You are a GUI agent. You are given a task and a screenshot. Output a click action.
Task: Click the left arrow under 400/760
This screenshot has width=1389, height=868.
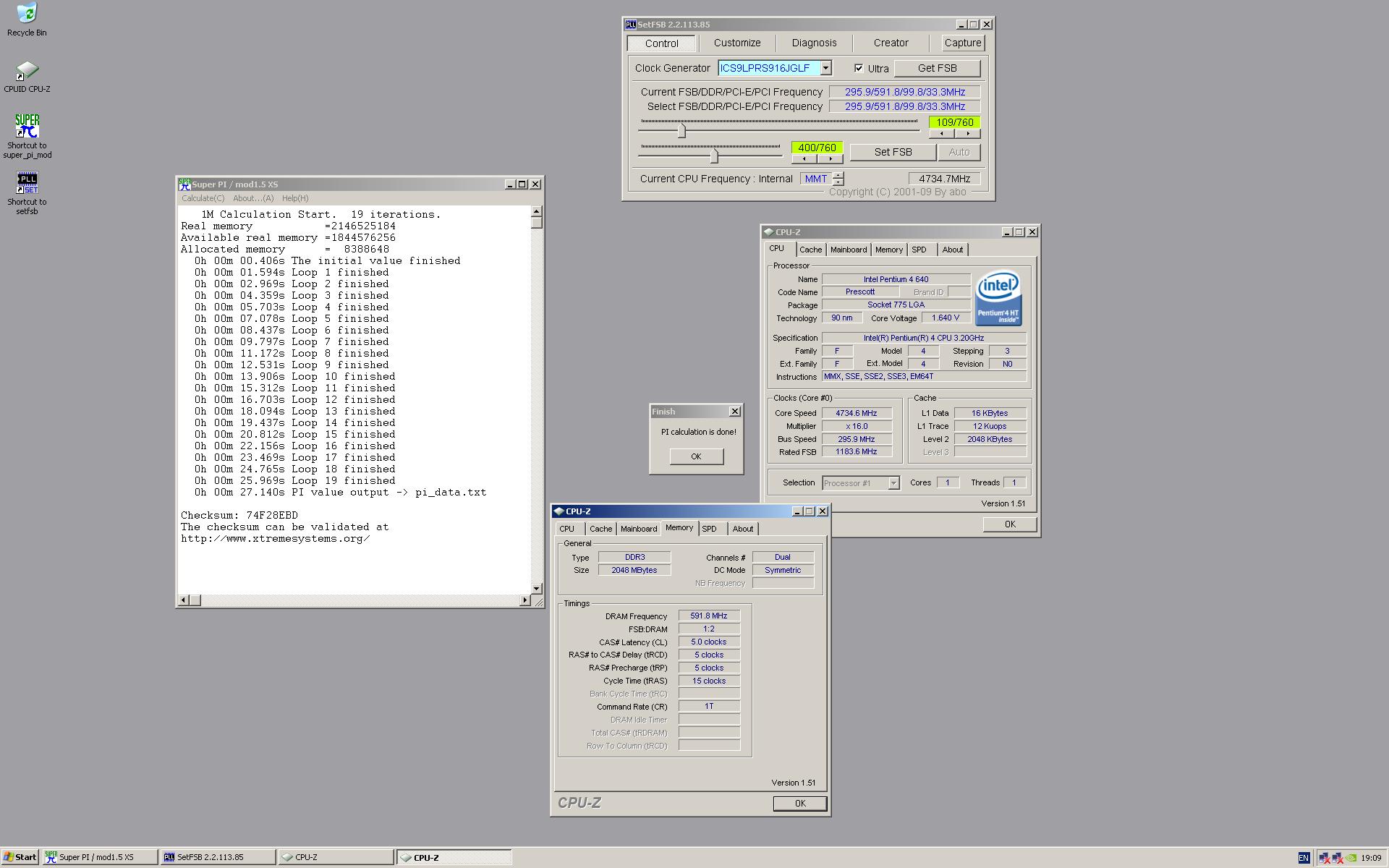pyautogui.click(x=804, y=159)
